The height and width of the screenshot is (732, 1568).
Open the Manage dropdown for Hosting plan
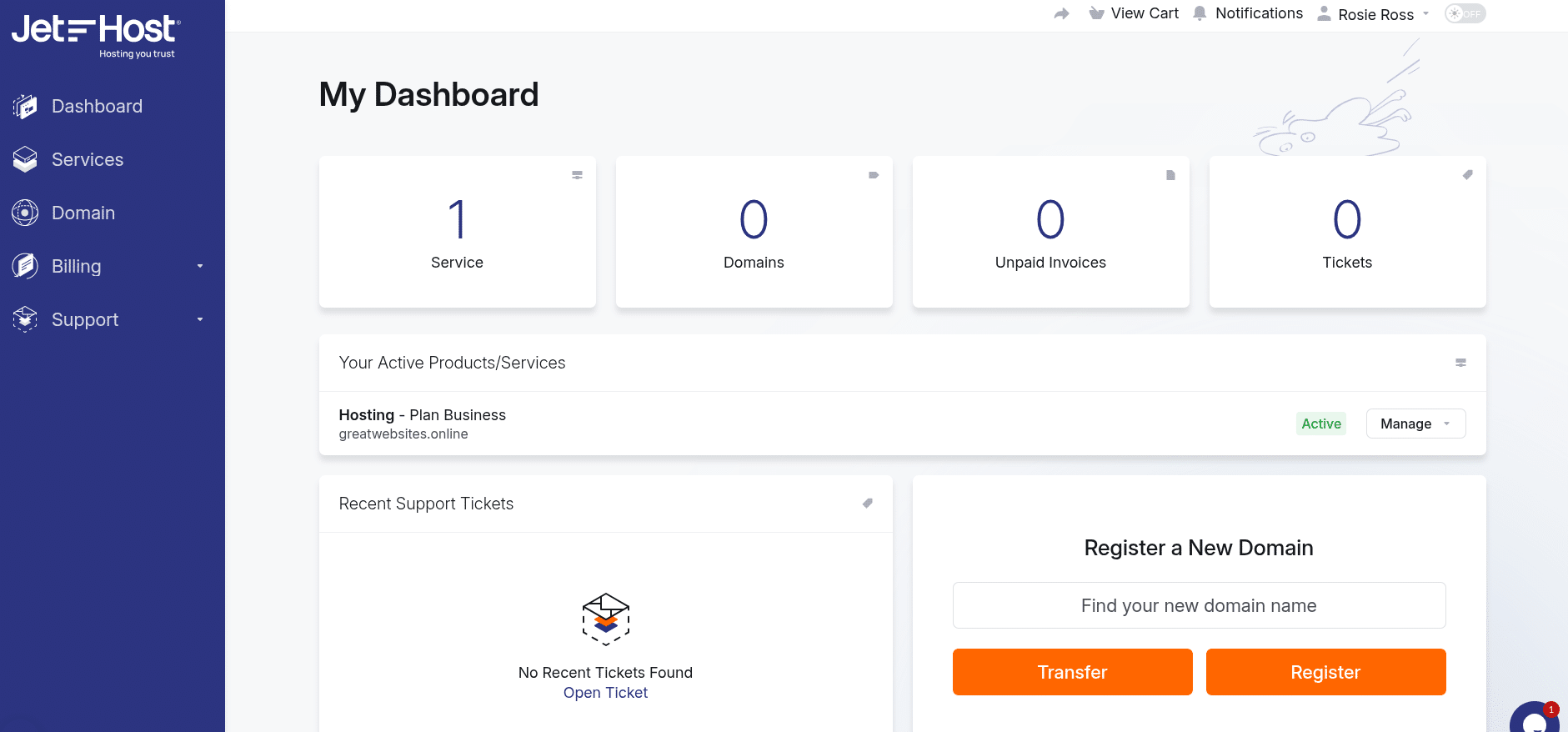coord(1415,424)
